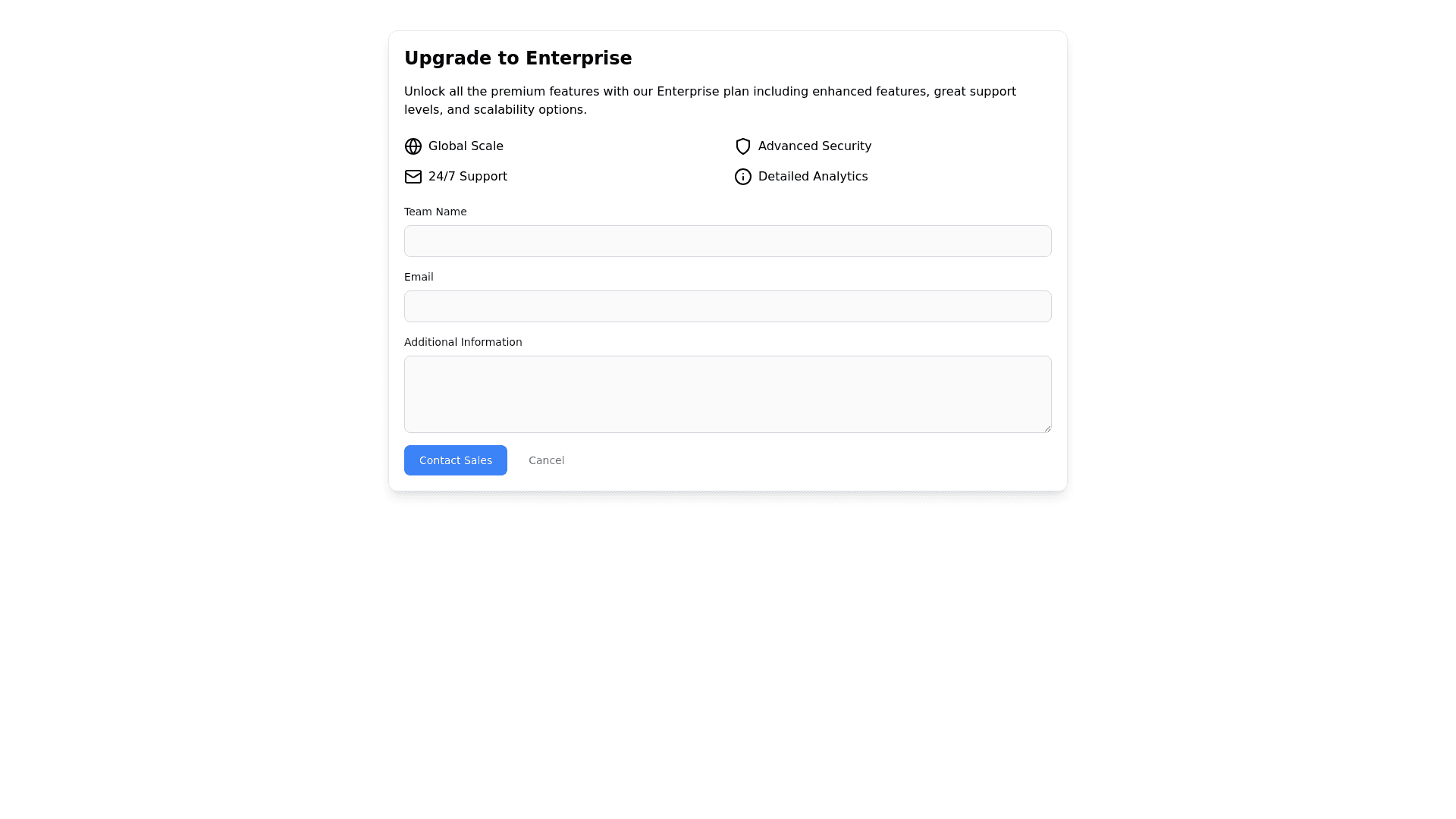Focus the Team Name input field
The image size is (1456, 819).
pyautogui.click(x=727, y=241)
